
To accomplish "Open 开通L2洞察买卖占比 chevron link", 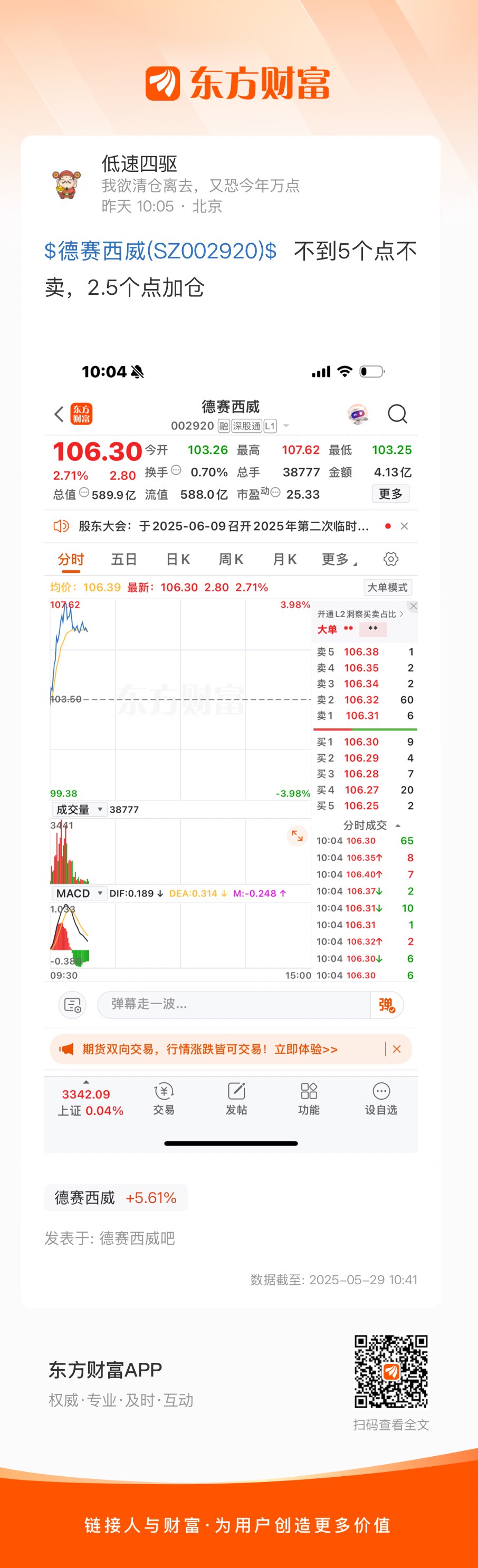I will coord(360,614).
